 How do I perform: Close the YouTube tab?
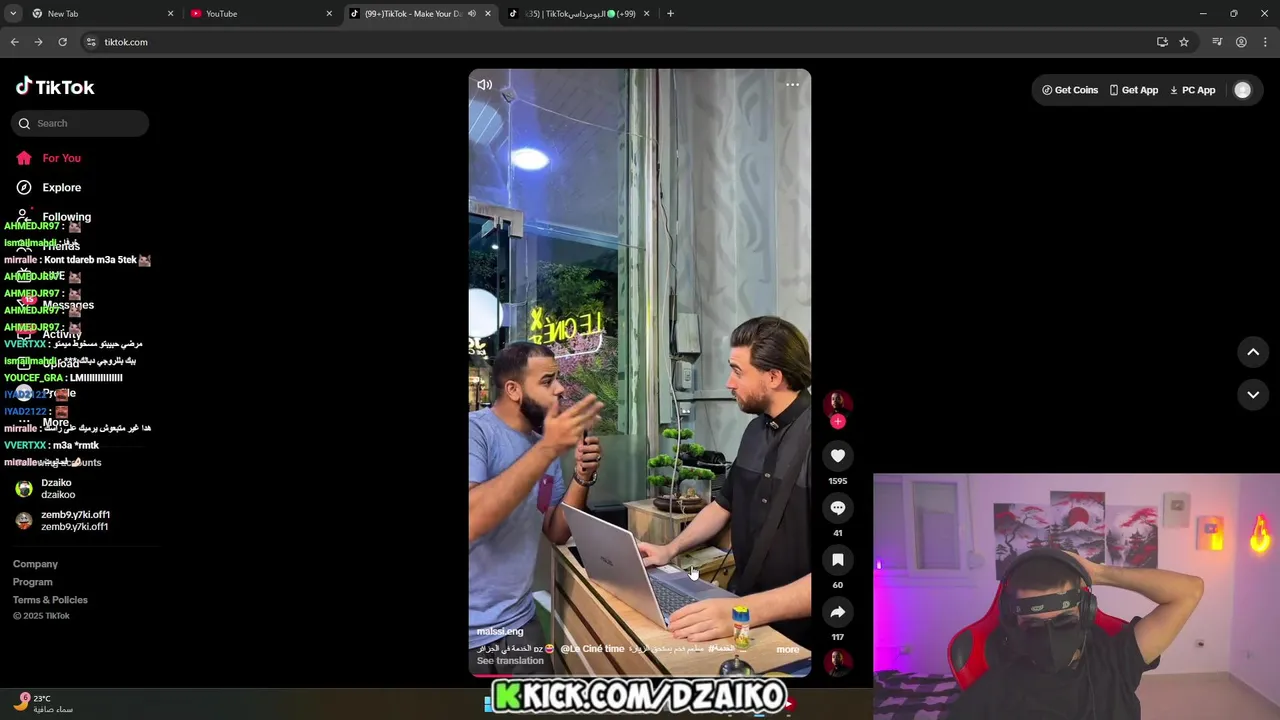(x=329, y=13)
